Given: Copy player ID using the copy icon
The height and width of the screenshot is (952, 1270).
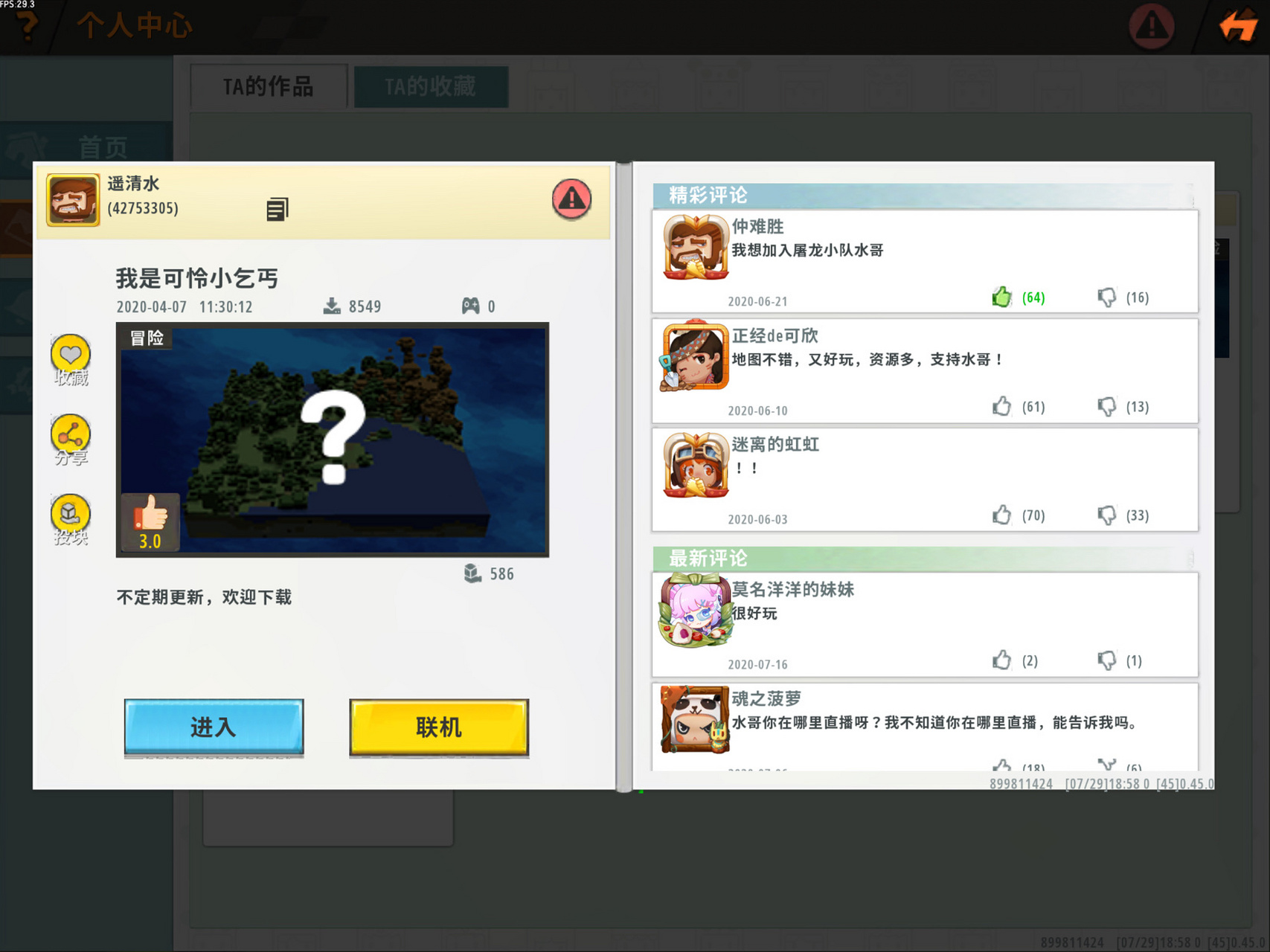Looking at the screenshot, I should click(277, 209).
